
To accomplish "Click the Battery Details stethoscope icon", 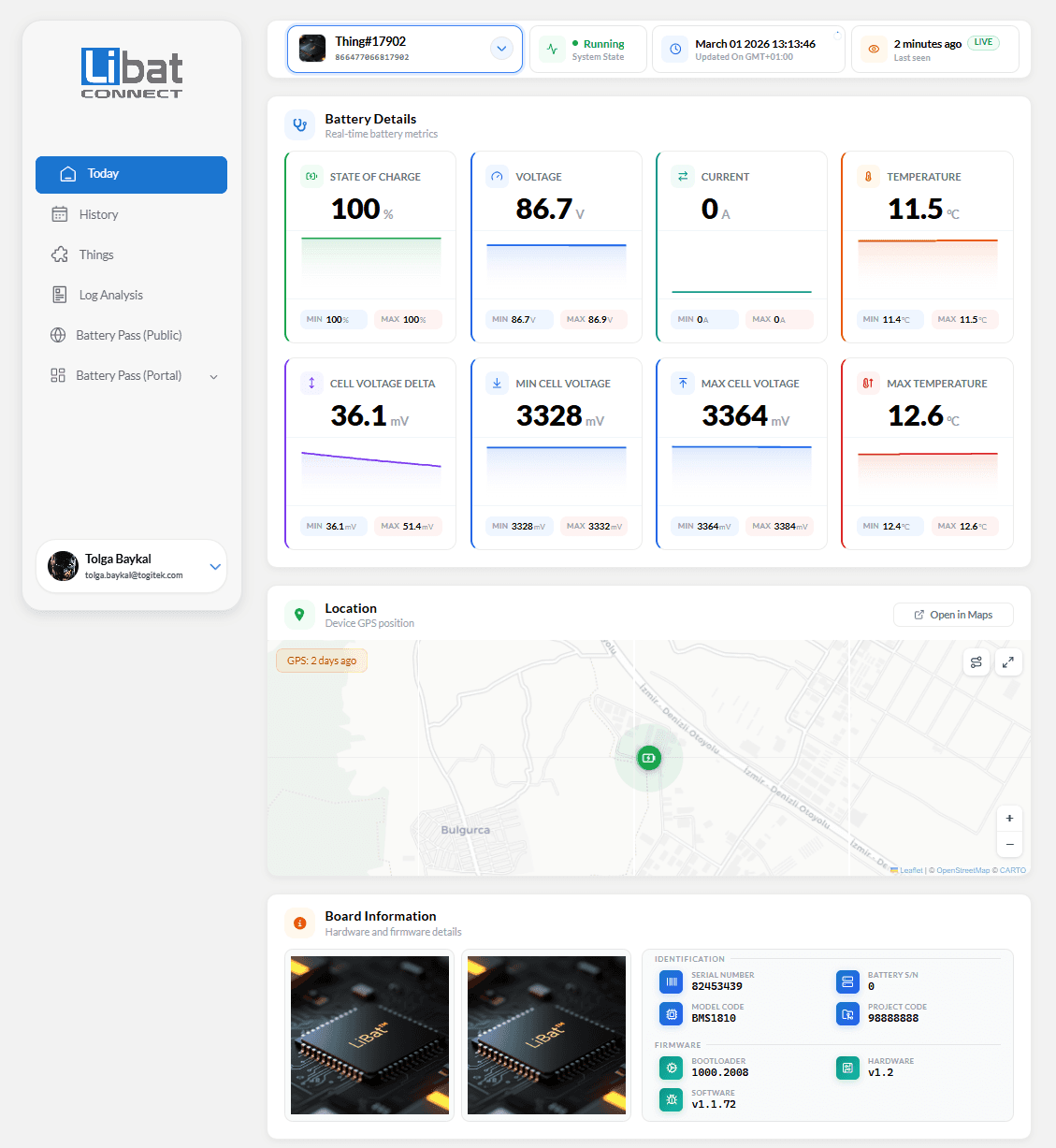I will click(x=299, y=124).
